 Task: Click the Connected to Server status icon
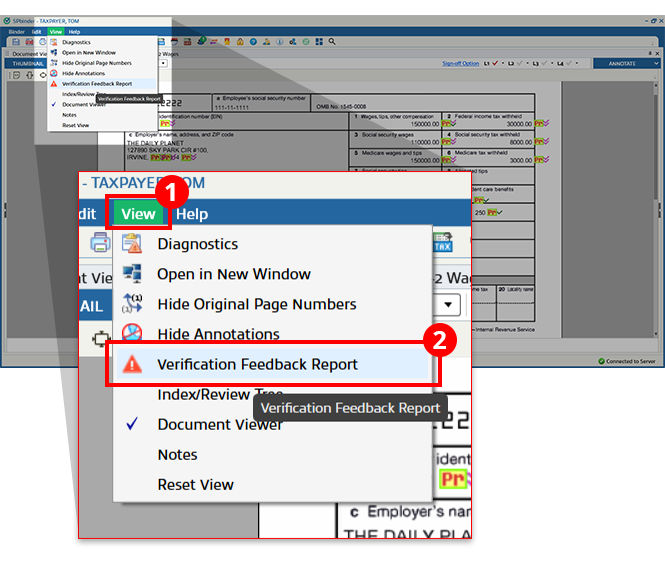602,361
